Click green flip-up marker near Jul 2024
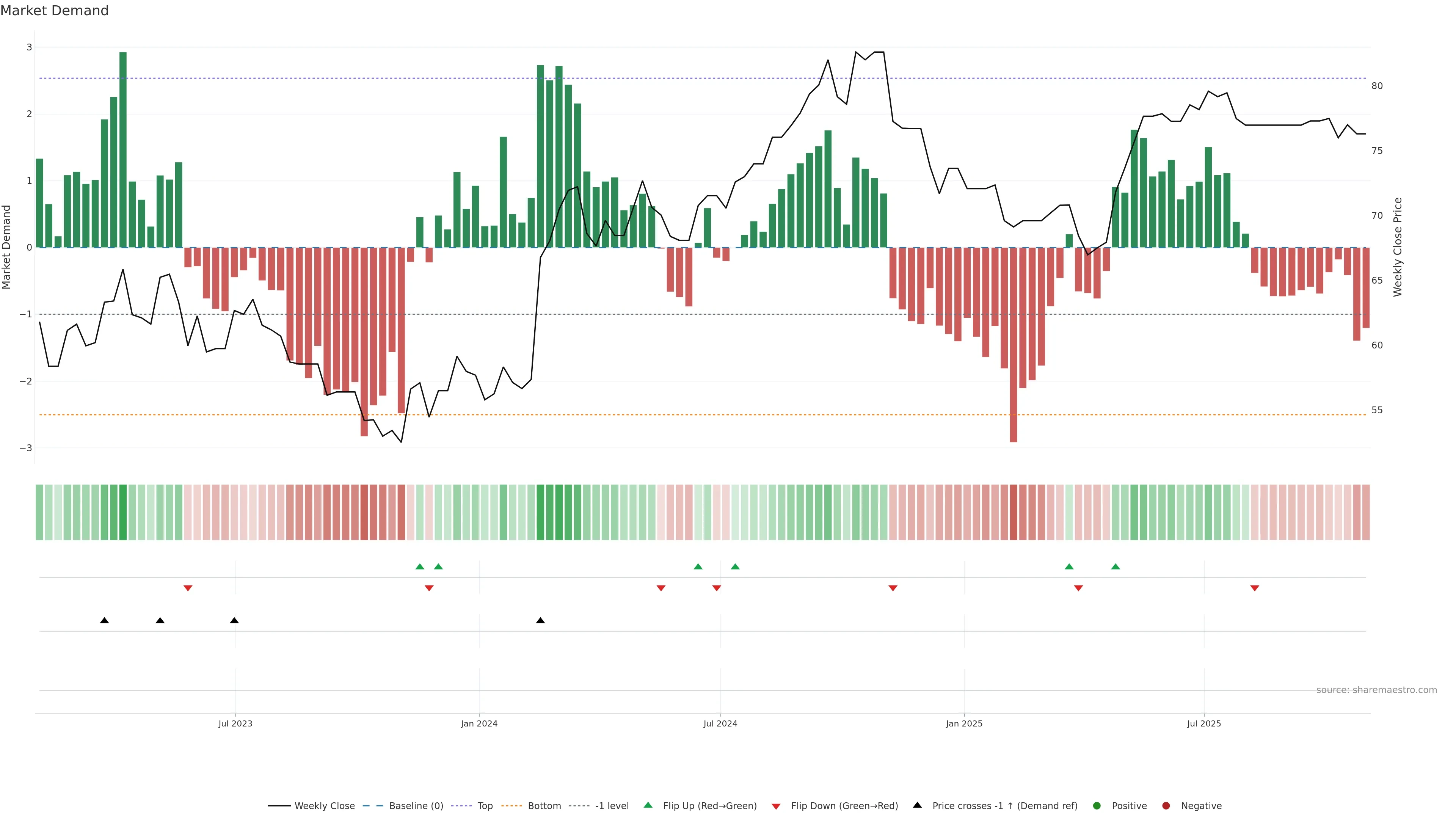Image resolution: width=1456 pixels, height=819 pixels. [x=735, y=567]
